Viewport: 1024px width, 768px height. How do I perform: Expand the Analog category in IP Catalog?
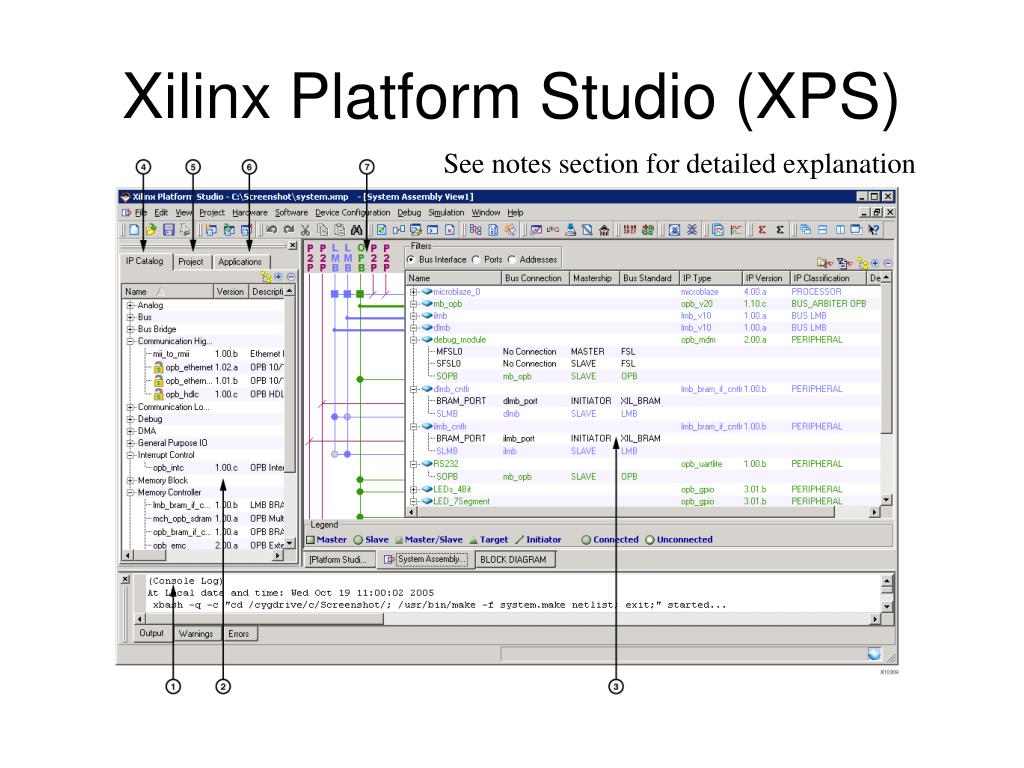[130, 305]
